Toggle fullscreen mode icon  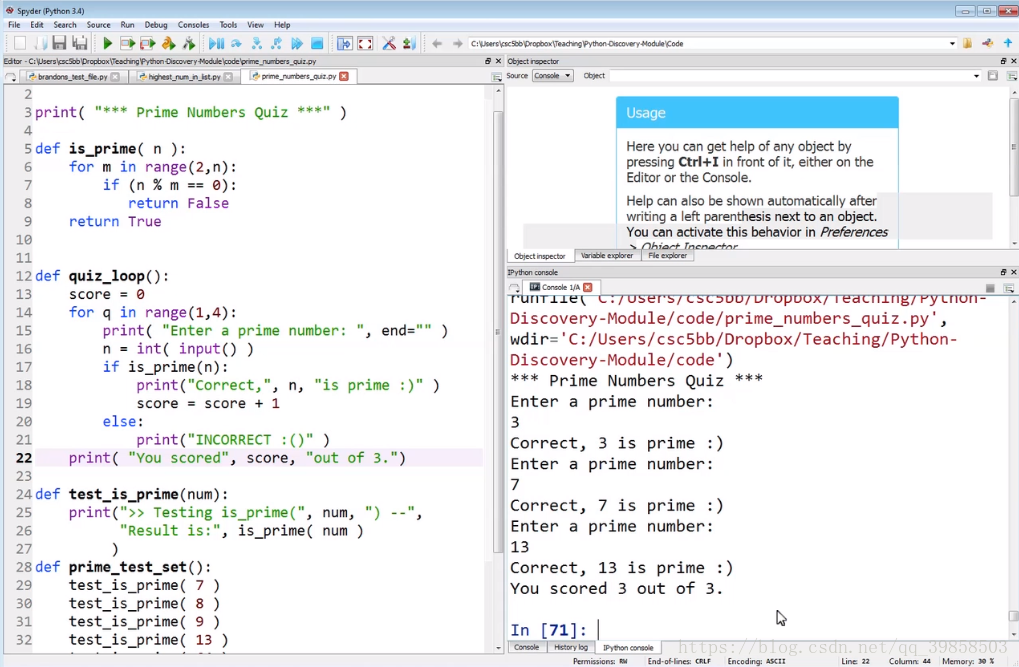pyautogui.click(x=365, y=44)
